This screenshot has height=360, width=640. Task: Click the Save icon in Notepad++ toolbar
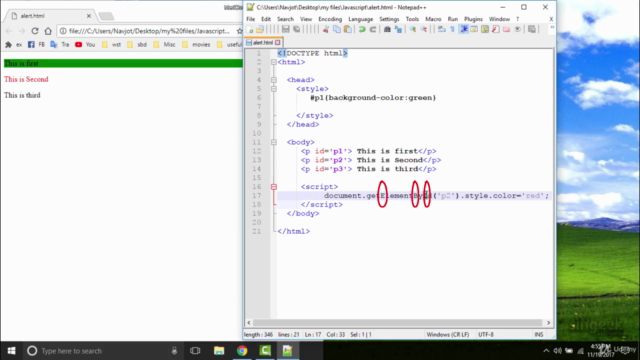(x=285, y=29)
